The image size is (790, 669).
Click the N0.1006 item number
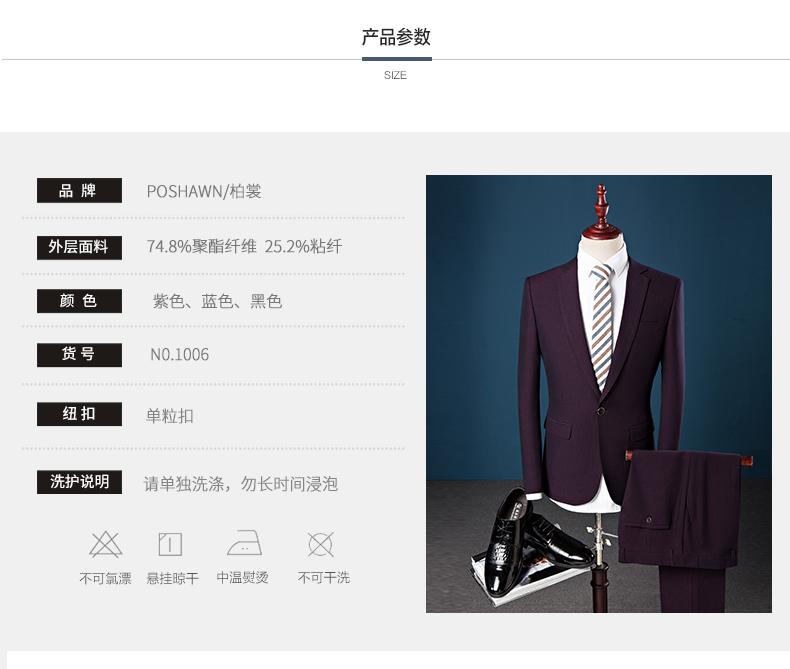pos(179,355)
